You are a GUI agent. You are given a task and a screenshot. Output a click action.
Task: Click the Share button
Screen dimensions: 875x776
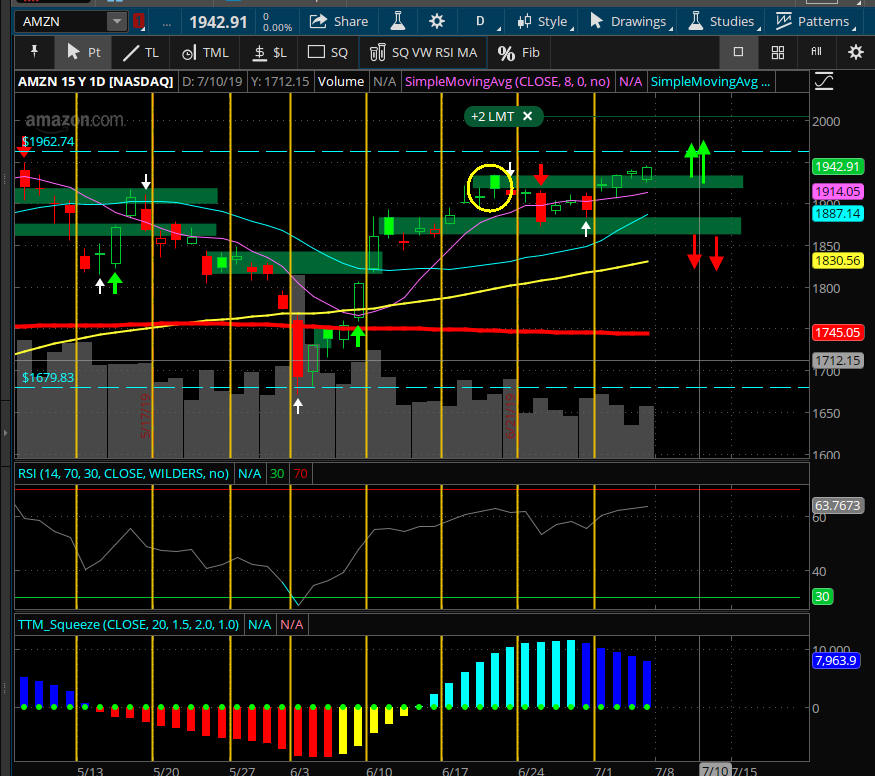339,21
